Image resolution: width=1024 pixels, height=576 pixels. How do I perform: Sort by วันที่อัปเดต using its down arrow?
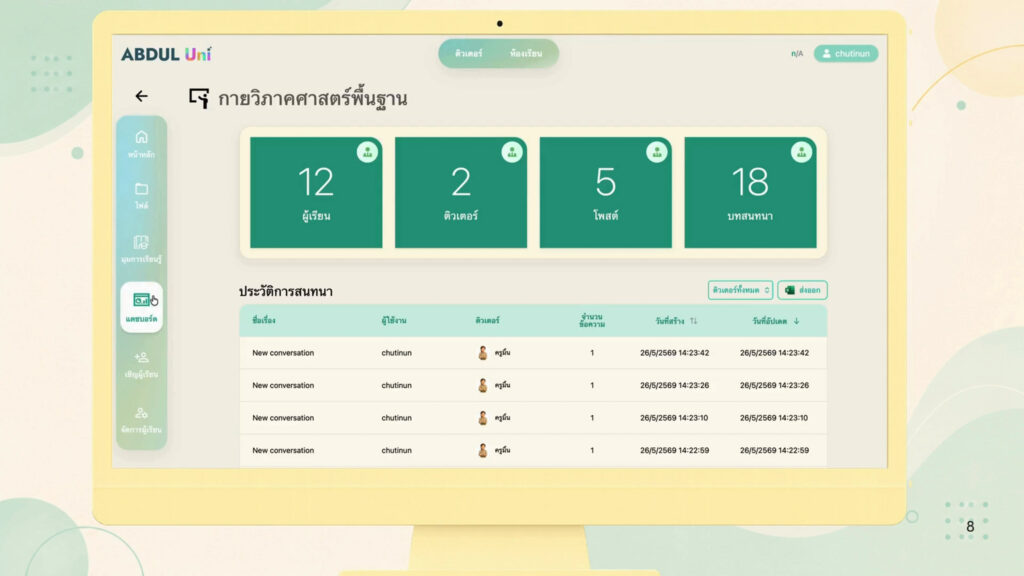pyautogui.click(x=796, y=321)
